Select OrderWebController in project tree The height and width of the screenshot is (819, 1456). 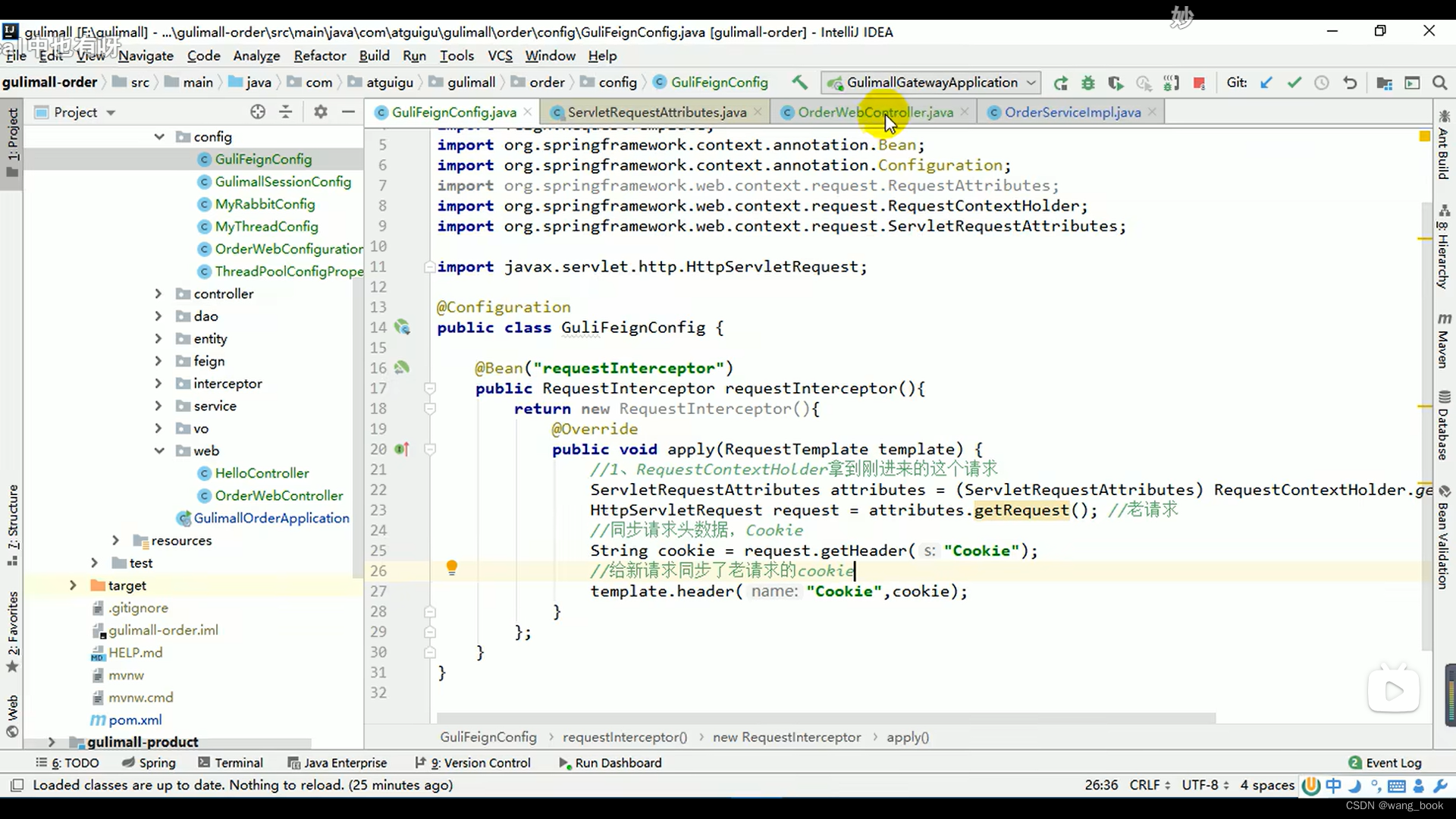pos(278,495)
